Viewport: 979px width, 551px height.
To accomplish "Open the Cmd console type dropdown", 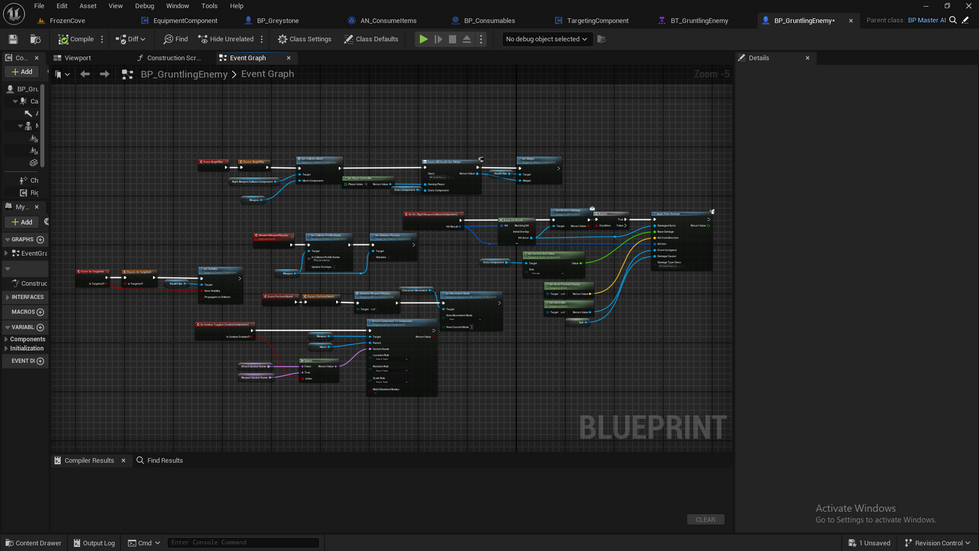I will pos(144,543).
